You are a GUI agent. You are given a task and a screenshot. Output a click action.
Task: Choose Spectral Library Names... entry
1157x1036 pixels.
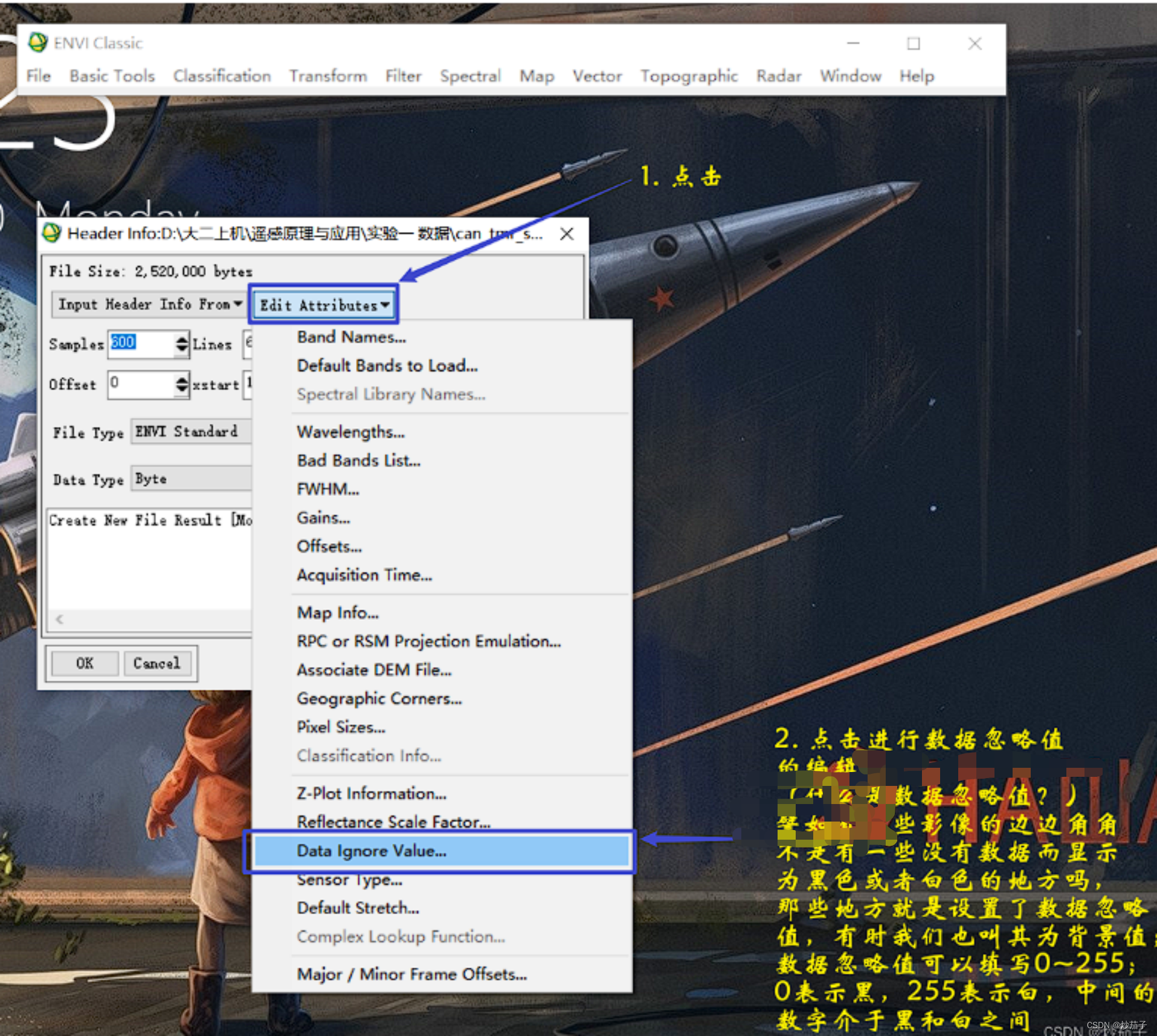390,394
